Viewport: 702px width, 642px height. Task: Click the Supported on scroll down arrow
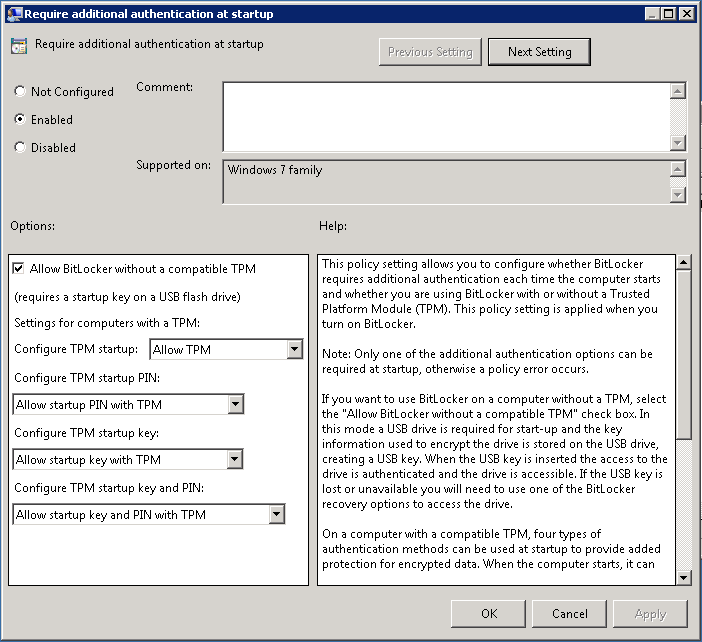click(x=678, y=195)
